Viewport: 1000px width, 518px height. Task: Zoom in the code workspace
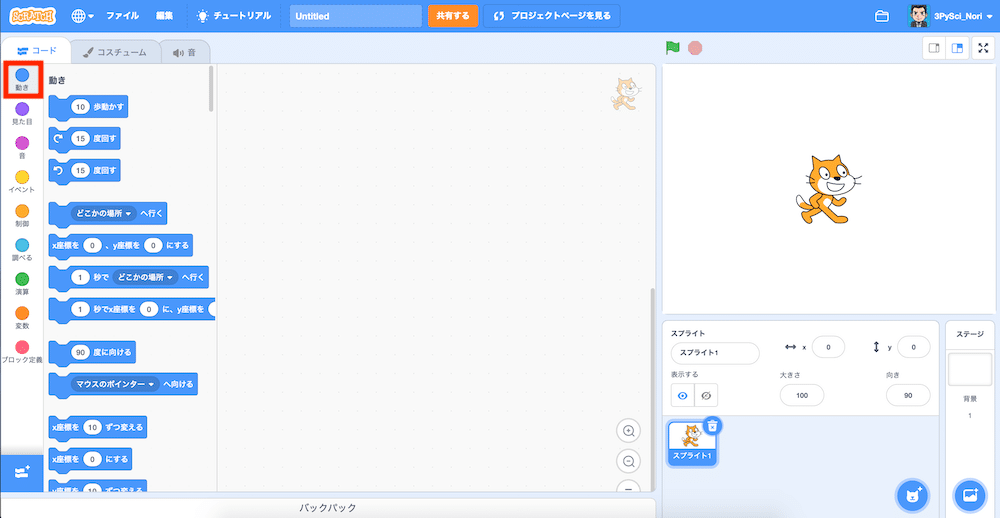coord(628,431)
